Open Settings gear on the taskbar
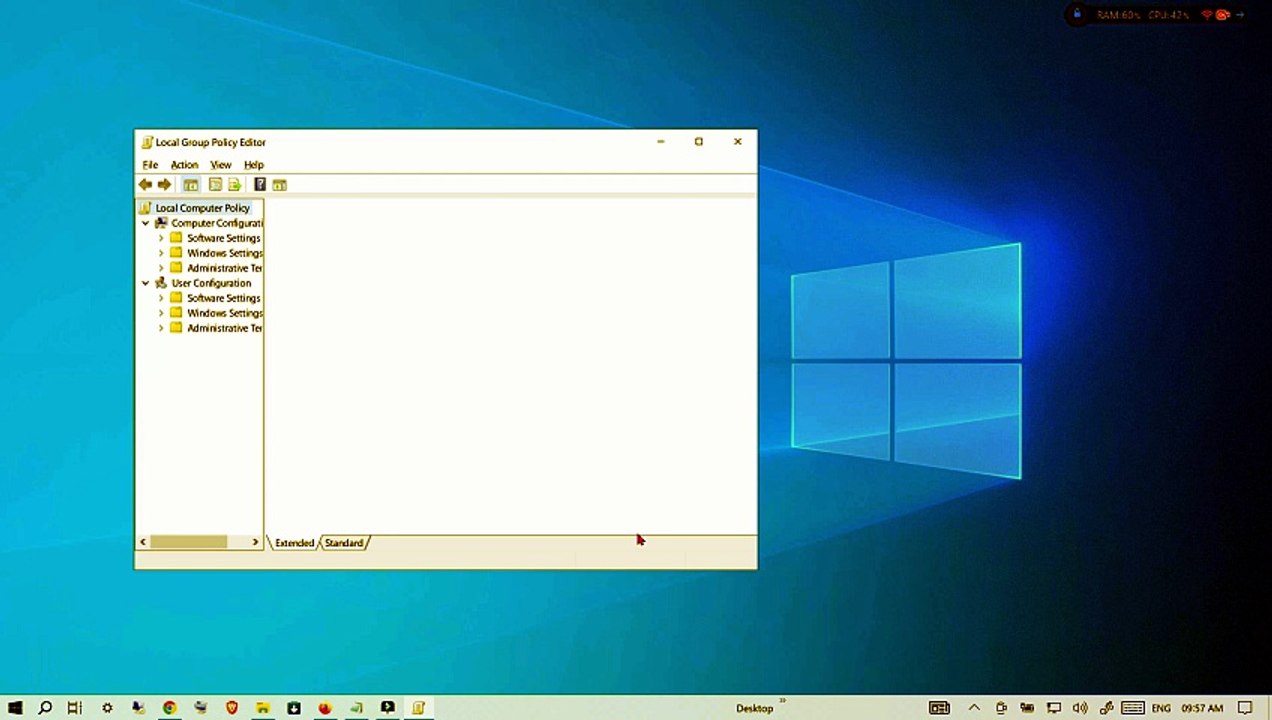1272x720 pixels. pyautogui.click(x=107, y=708)
